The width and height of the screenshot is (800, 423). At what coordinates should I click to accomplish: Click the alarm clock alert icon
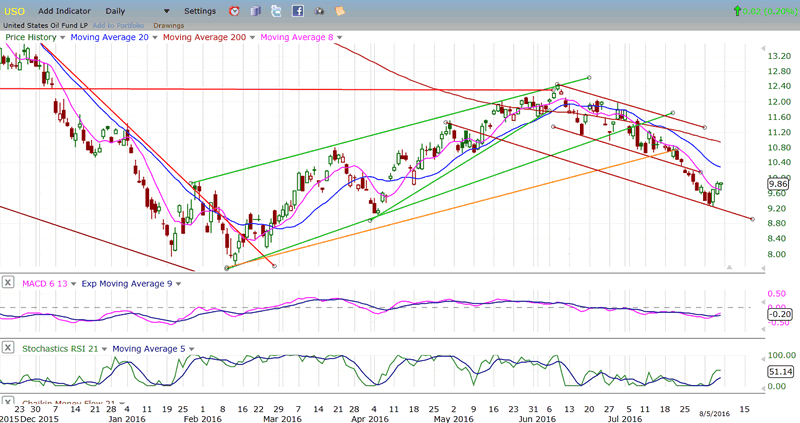[234, 11]
